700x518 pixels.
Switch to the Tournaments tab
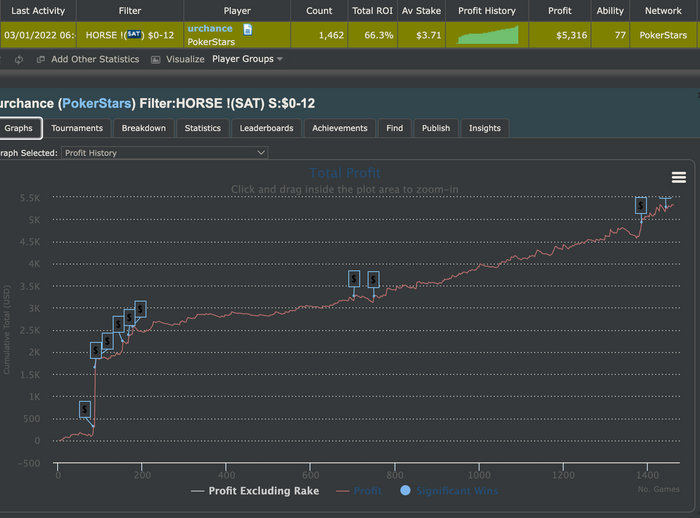coord(77,128)
